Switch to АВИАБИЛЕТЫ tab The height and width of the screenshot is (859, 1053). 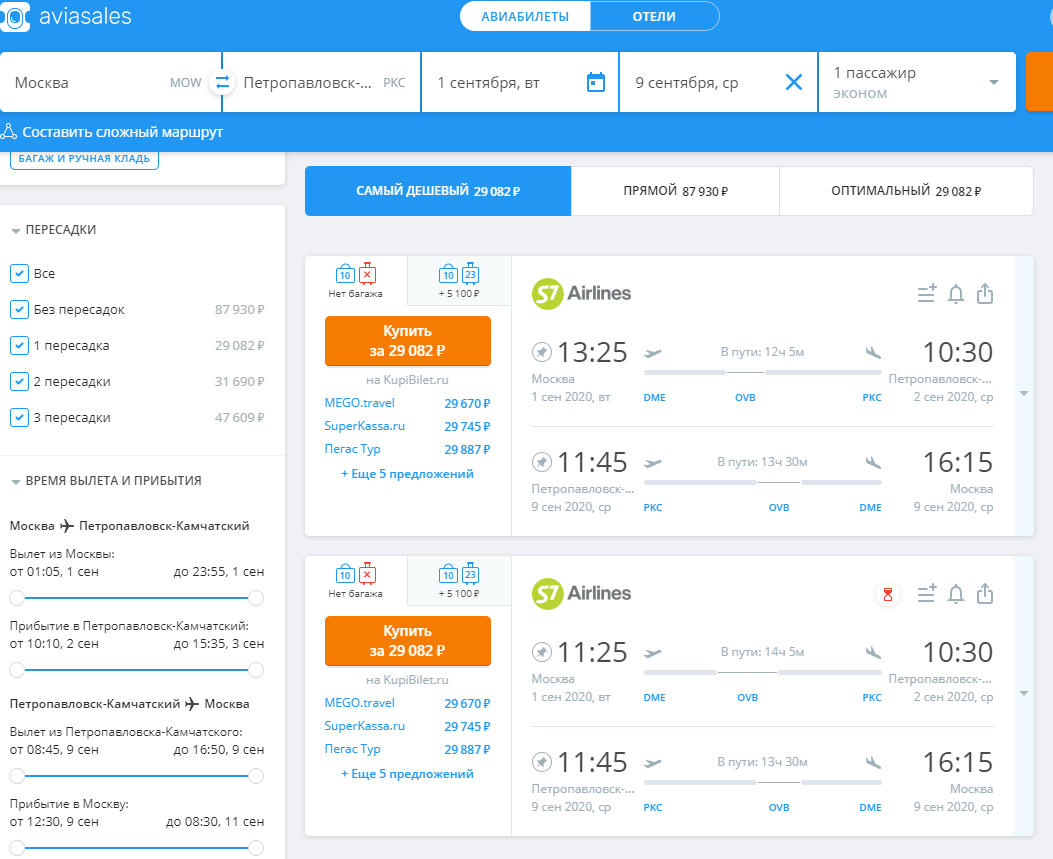coord(525,16)
